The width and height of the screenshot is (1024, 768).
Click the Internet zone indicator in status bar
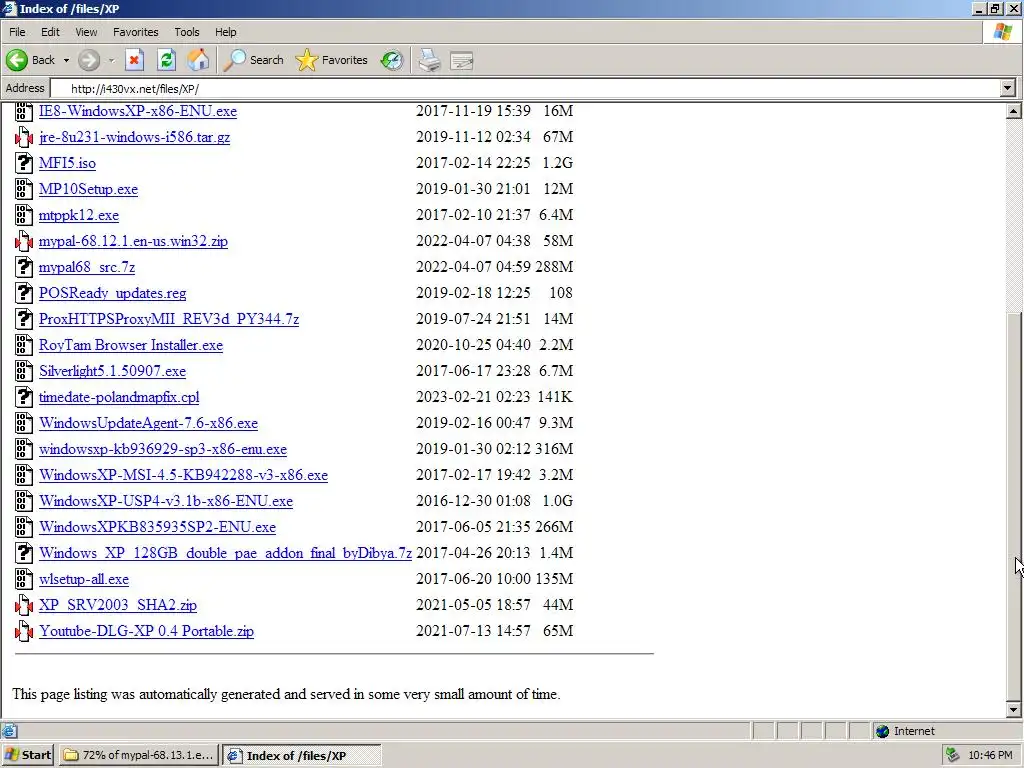click(x=904, y=731)
